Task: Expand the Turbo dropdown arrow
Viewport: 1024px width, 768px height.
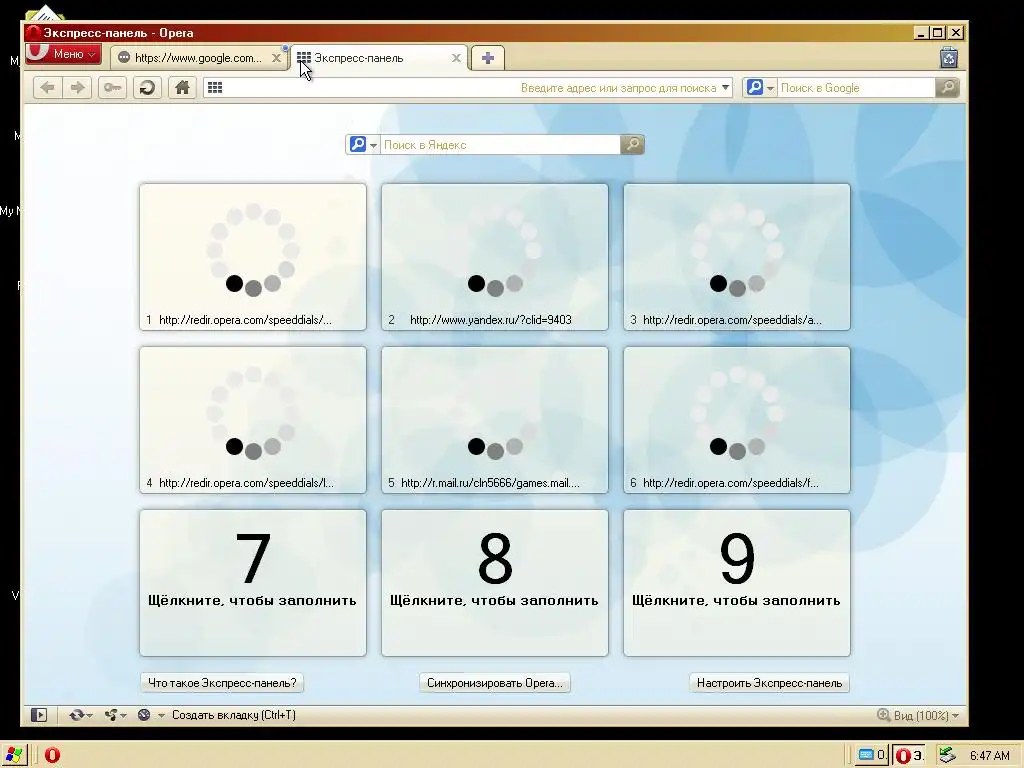Action: click(x=161, y=716)
